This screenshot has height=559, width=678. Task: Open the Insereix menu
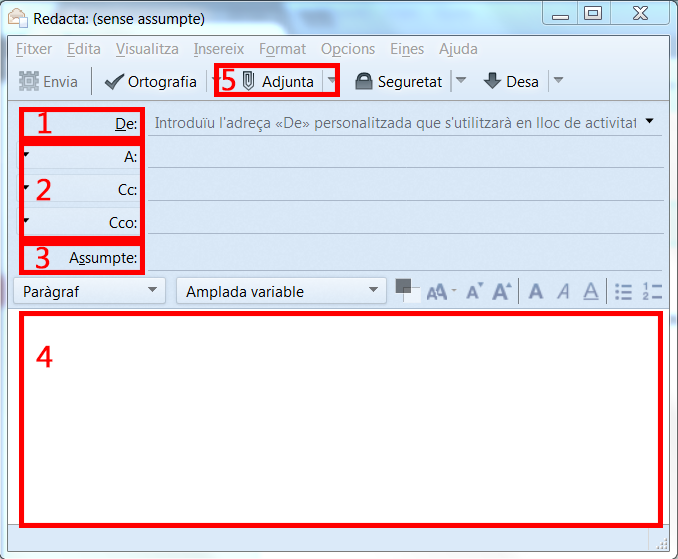pos(218,49)
